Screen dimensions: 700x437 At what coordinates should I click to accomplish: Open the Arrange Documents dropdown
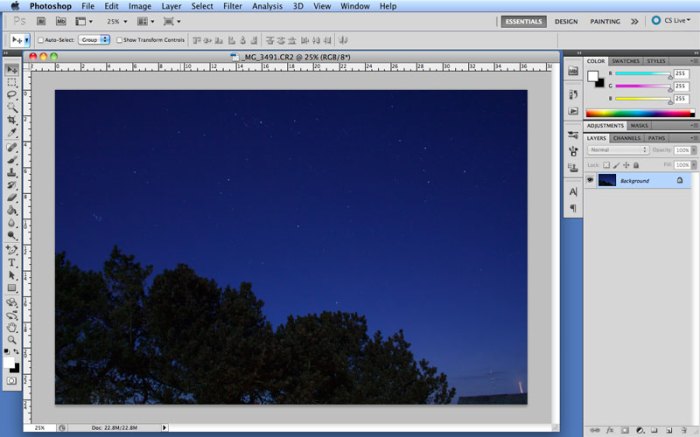[146, 21]
